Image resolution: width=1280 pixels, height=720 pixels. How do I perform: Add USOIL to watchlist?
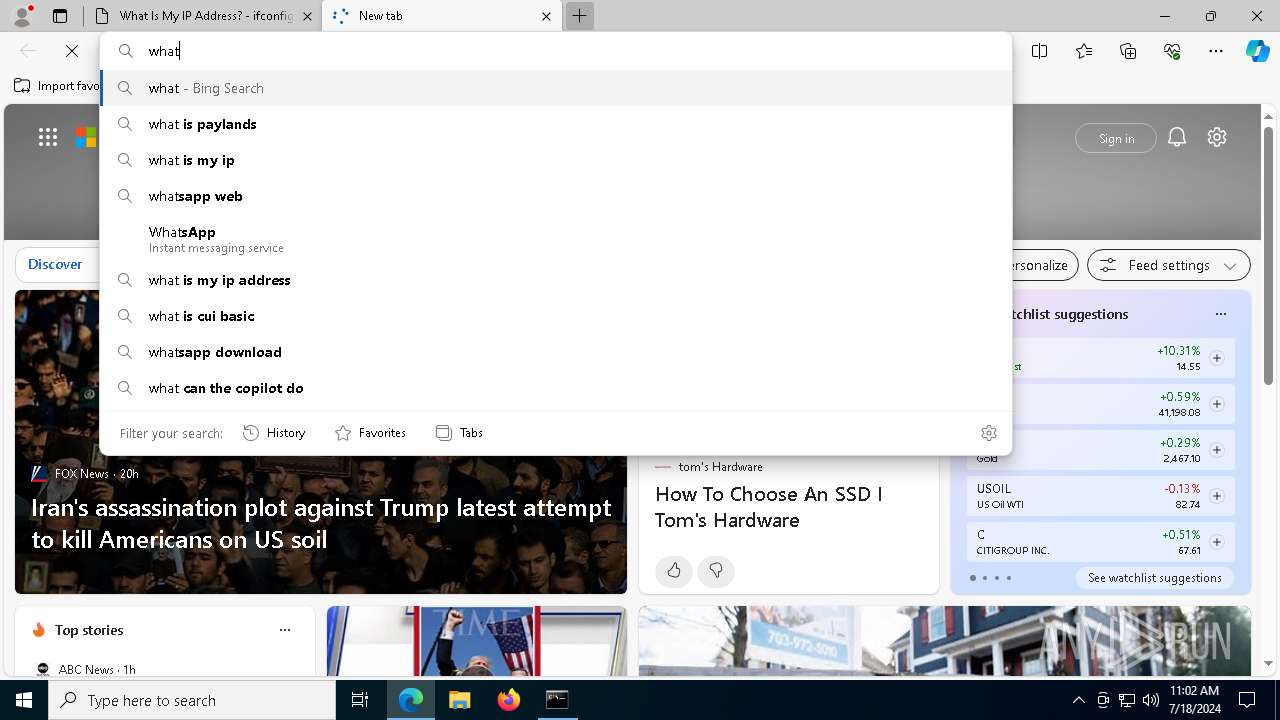[1217, 496]
